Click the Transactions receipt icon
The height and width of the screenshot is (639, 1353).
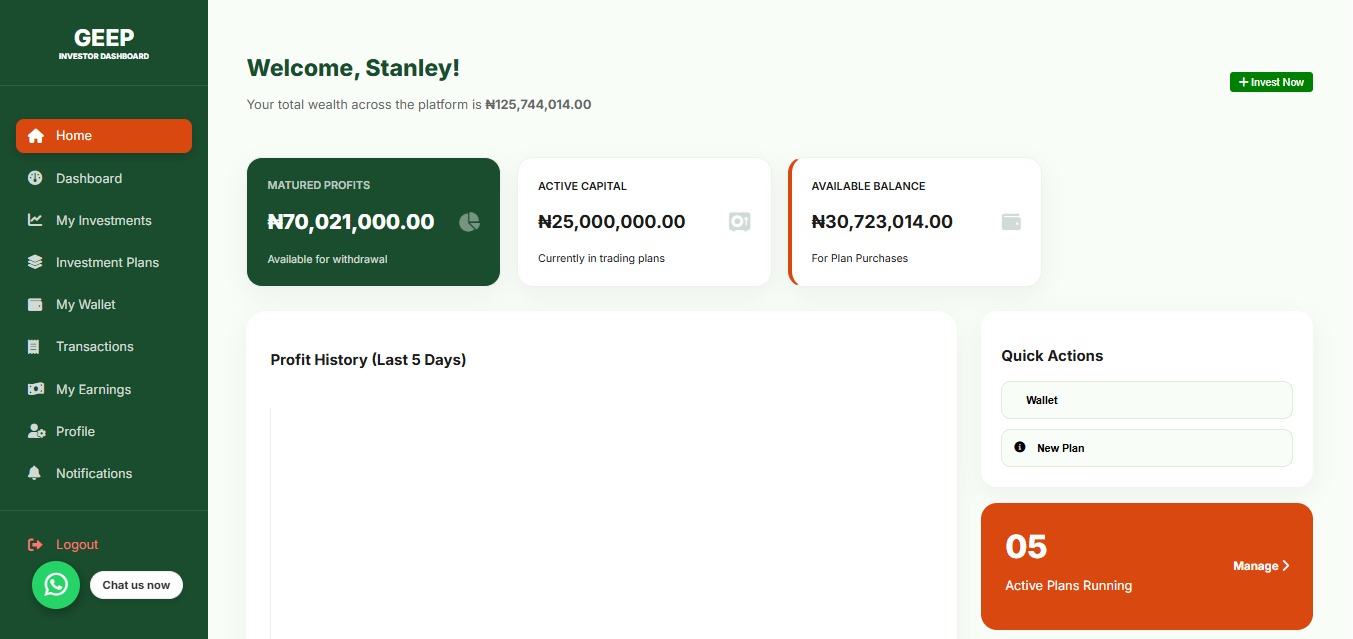click(x=36, y=347)
